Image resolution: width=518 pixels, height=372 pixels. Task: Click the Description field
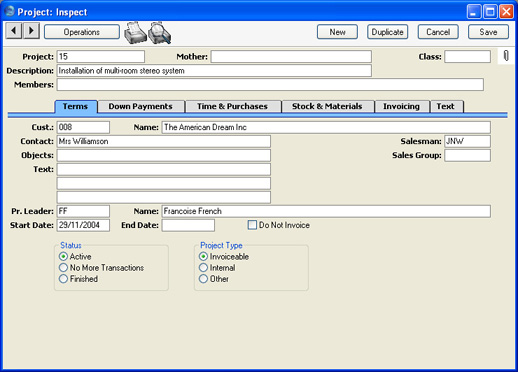(x=214, y=71)
